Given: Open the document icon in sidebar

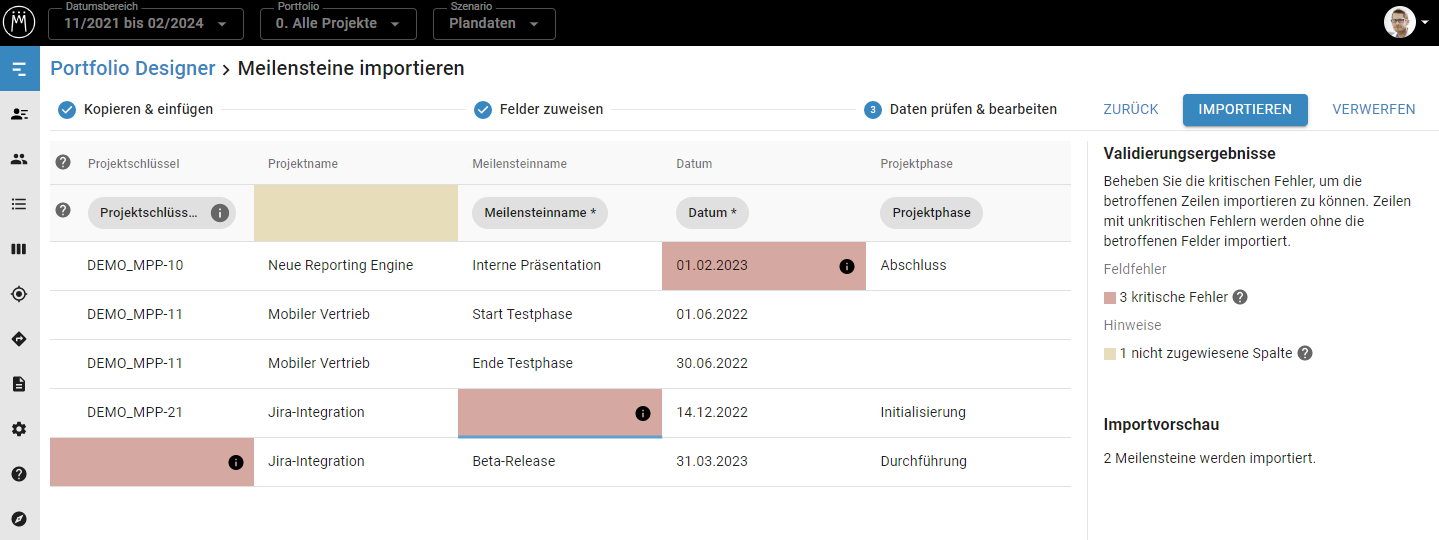Looking at the screenshot, I should click(x=19, y=384).
